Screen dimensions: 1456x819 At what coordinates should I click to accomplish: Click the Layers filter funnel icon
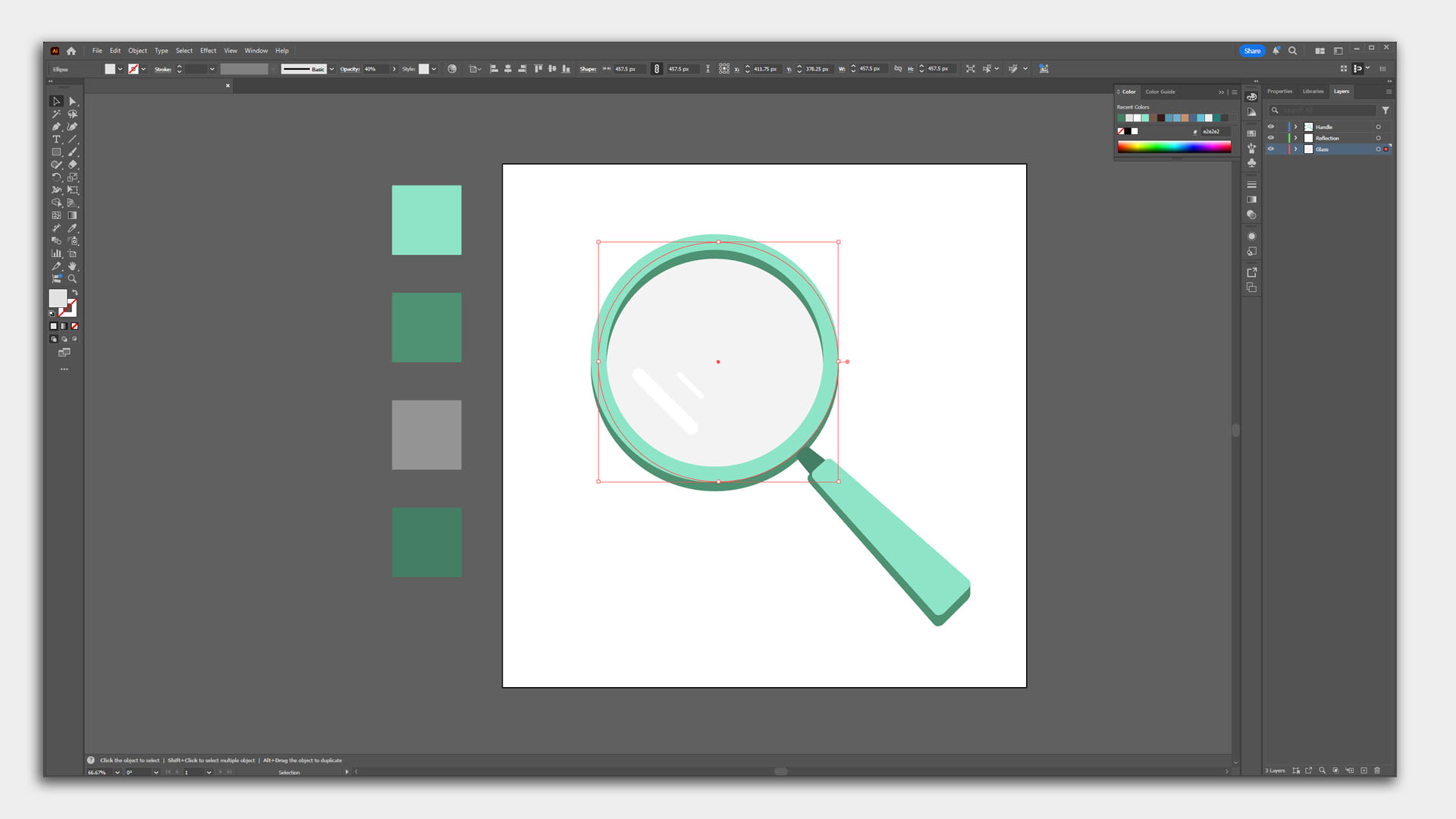(x=1385, y=111)
